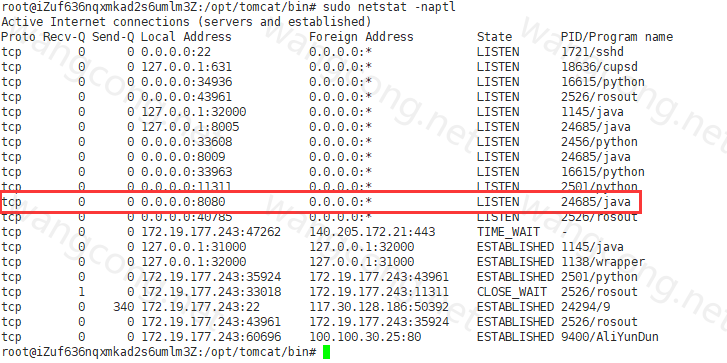Click the '18636/cupsd' program entry
727x363 pixels.
point(599,67)
